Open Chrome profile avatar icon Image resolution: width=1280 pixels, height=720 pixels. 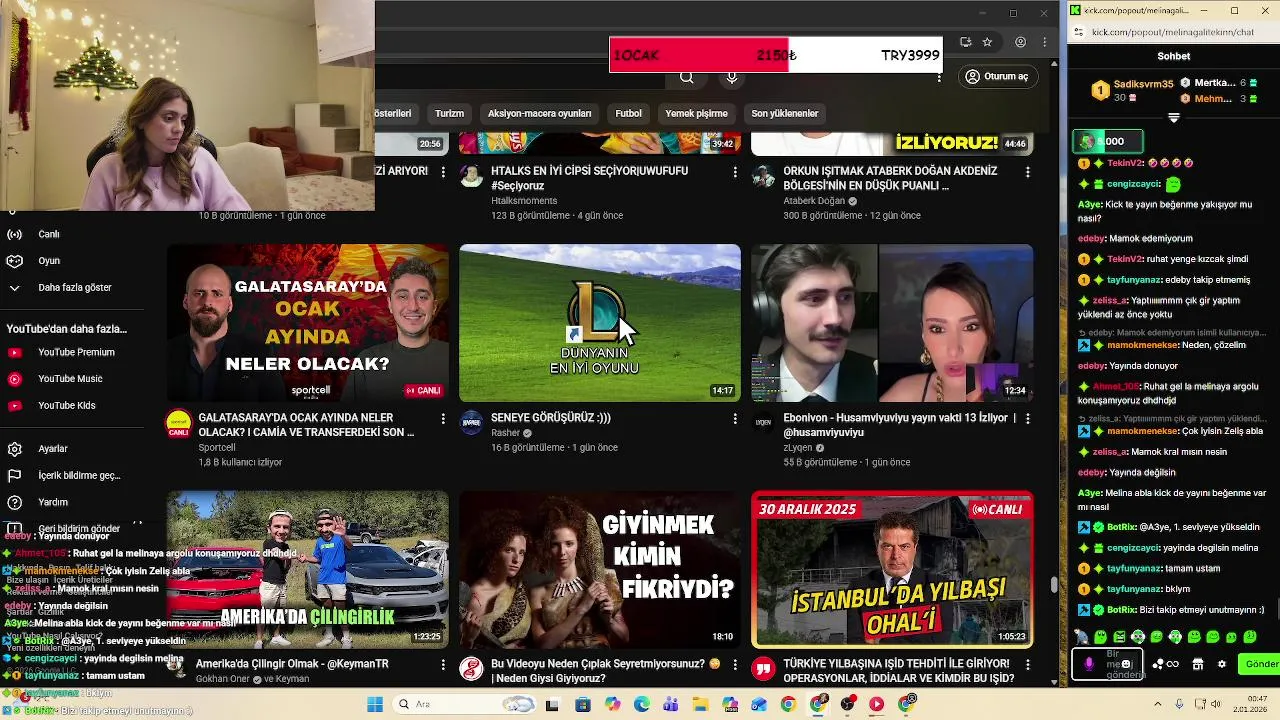1020,42
